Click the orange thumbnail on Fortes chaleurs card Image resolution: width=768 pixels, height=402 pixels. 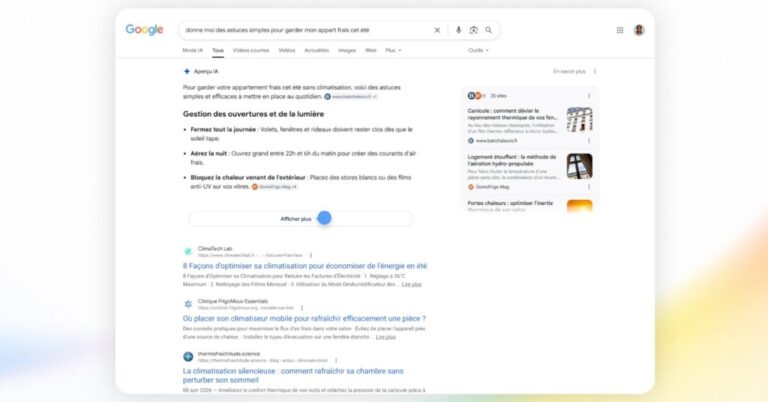(x=579, y=206)
